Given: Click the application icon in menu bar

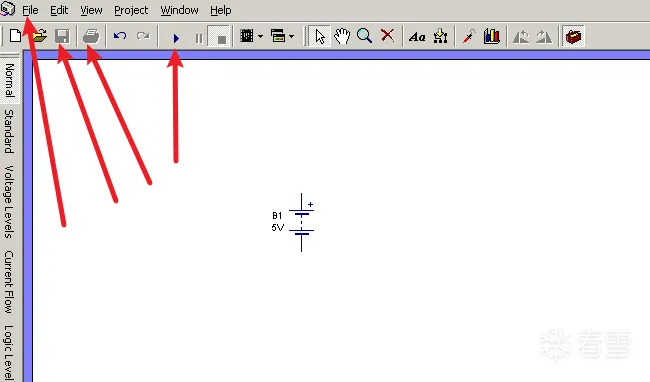Looking at the screenshot, I should point(7,9).
